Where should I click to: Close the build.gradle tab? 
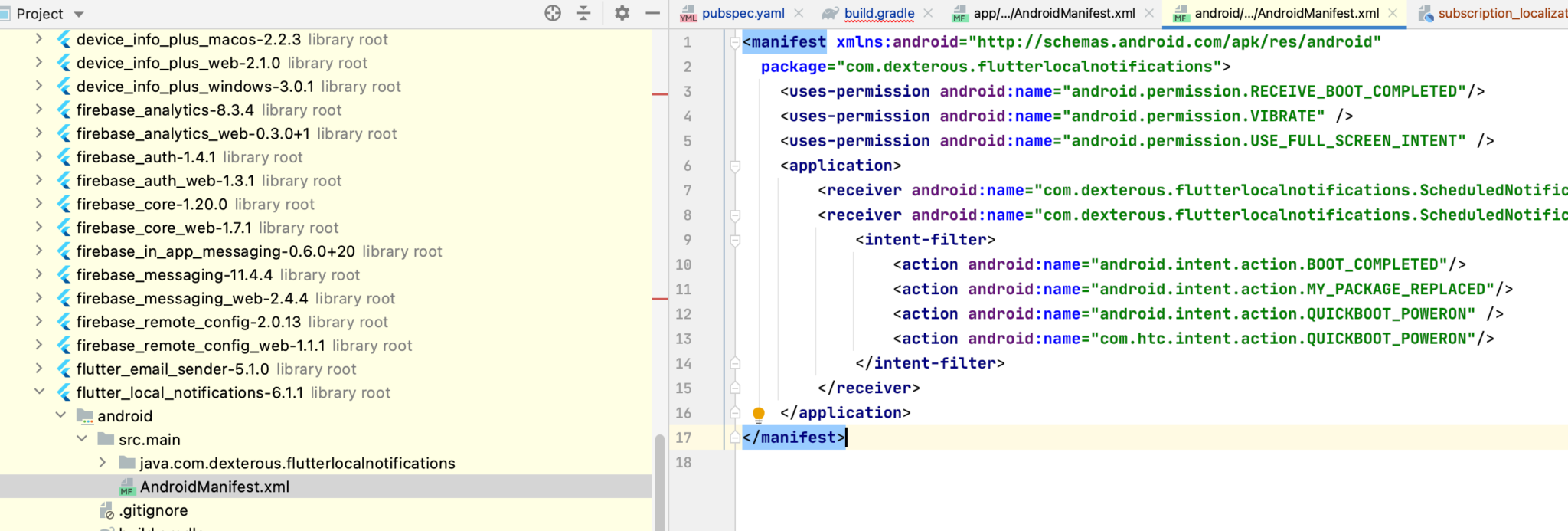point(928,13)
